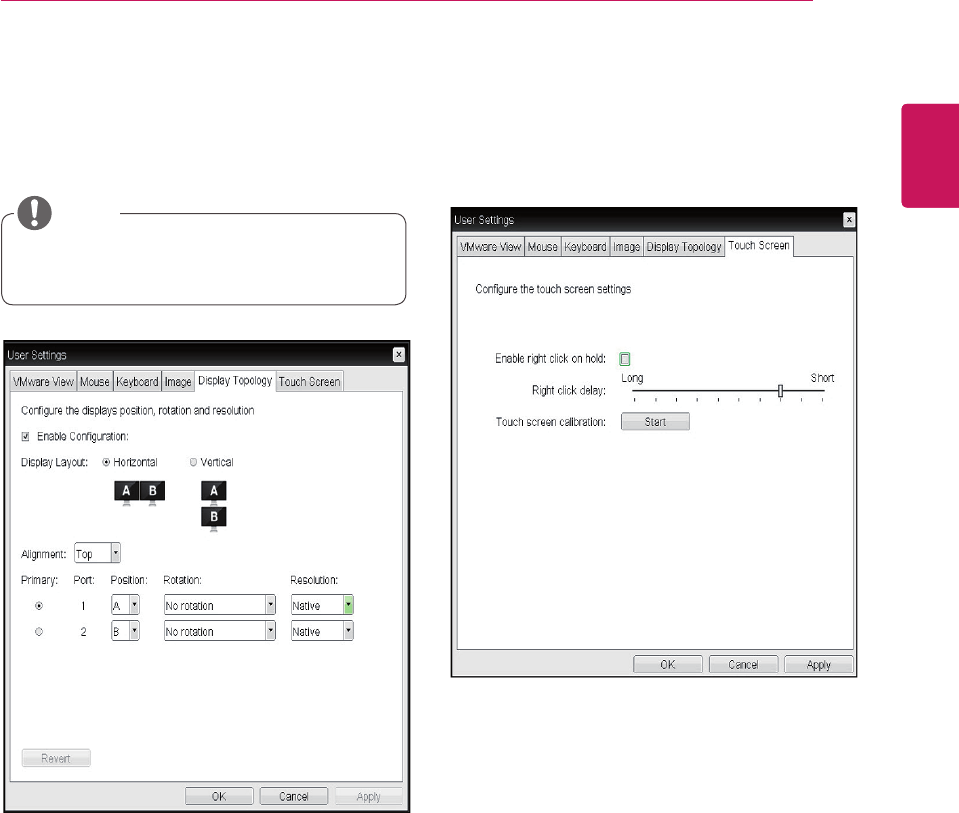The image size is (959, 813).
Task: Open Display Topology tab in Touch Screen window
Action: pyautogui.click(x=684, y=247)
